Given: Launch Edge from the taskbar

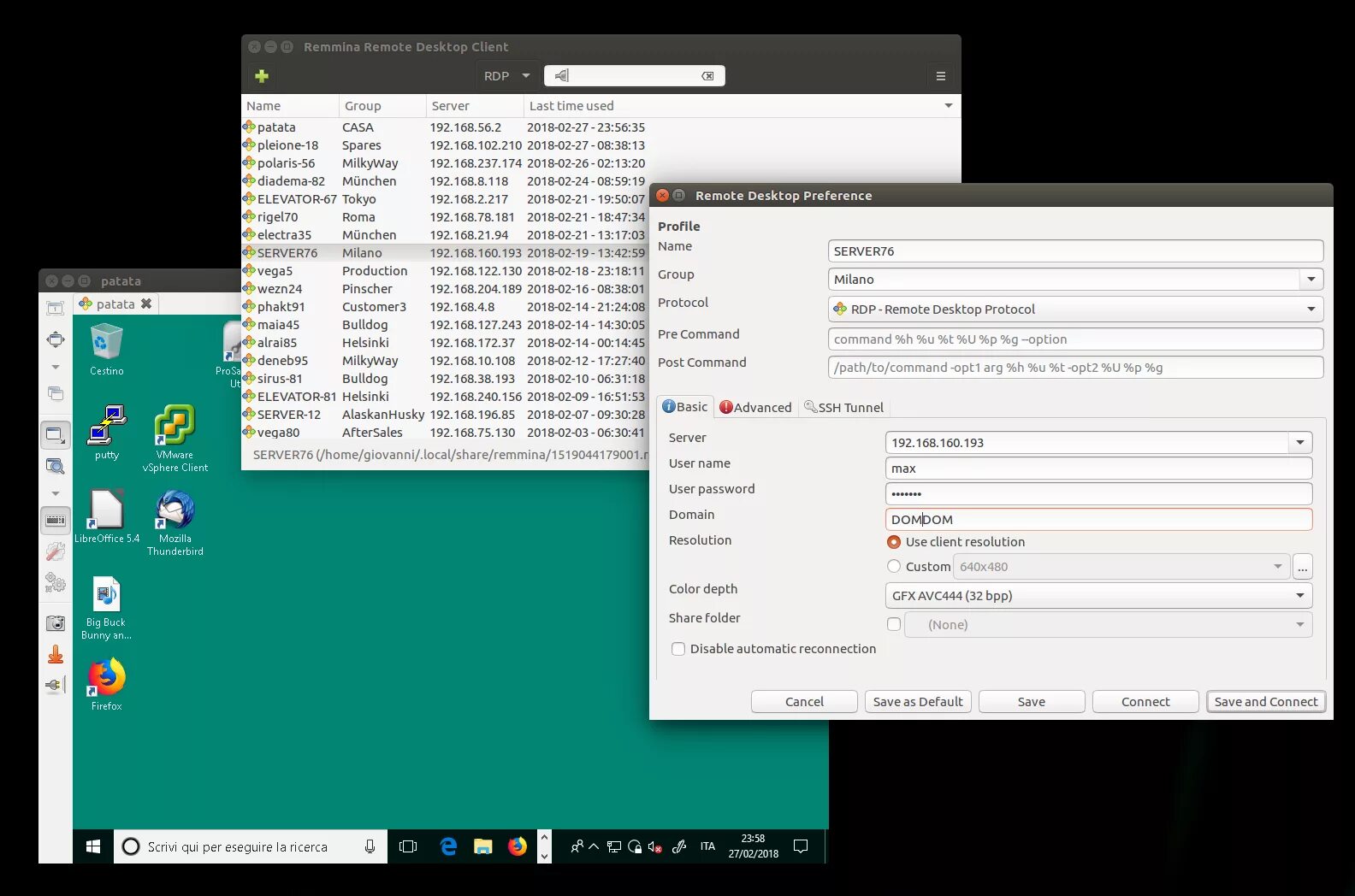Looking at the screenshot, I should (x=448, y=846).
